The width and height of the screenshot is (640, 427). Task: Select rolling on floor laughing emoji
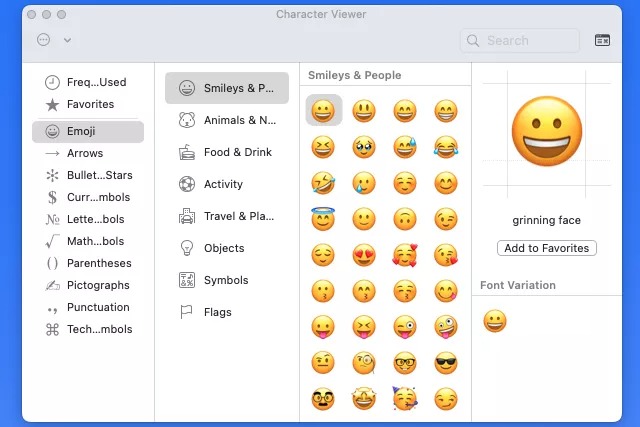[323, 183]
